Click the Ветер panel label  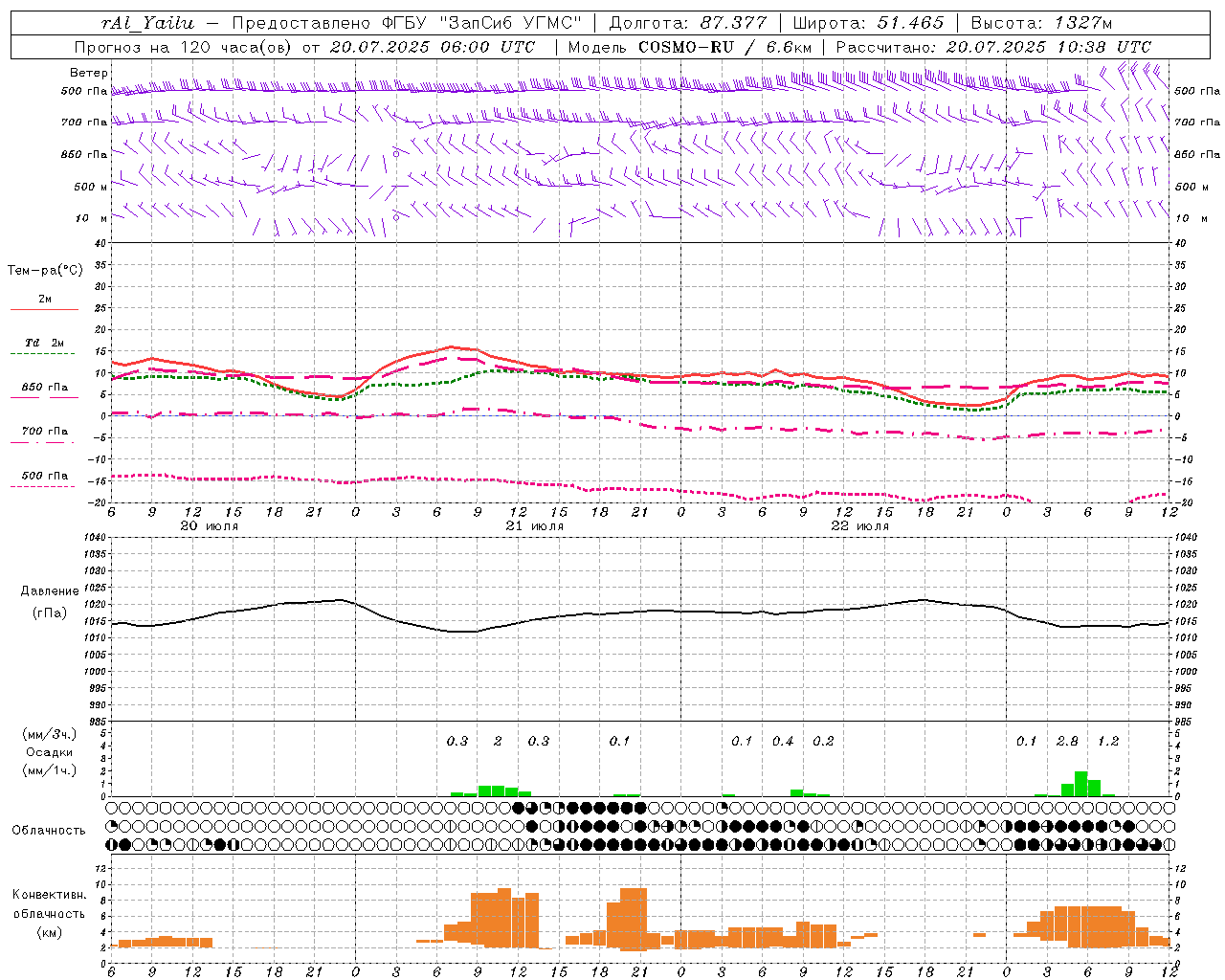(x=89, y=73)
